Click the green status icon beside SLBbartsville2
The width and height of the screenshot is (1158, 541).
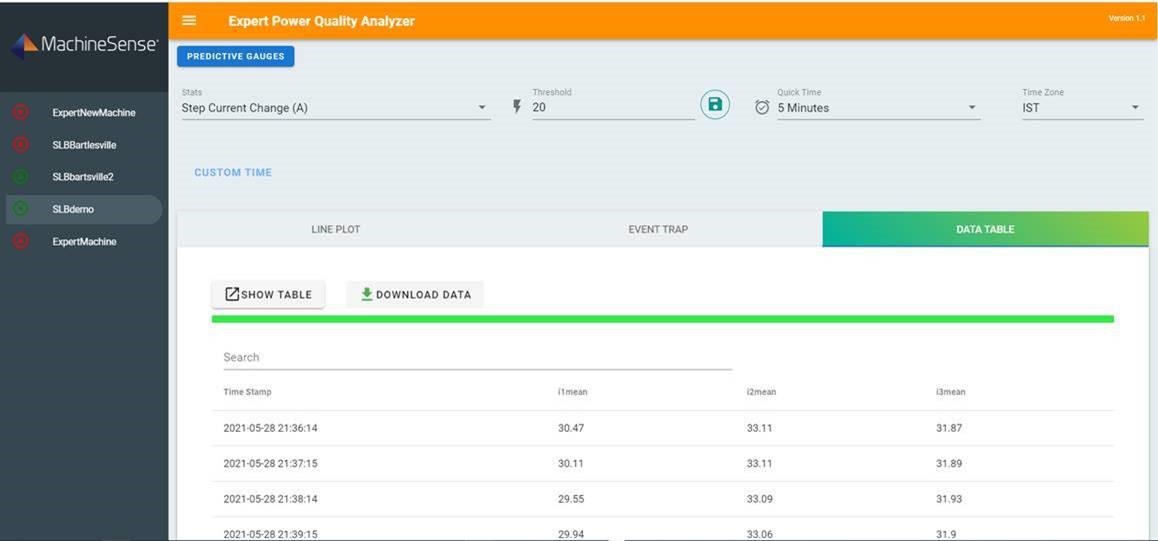click(x=21, y=176)
